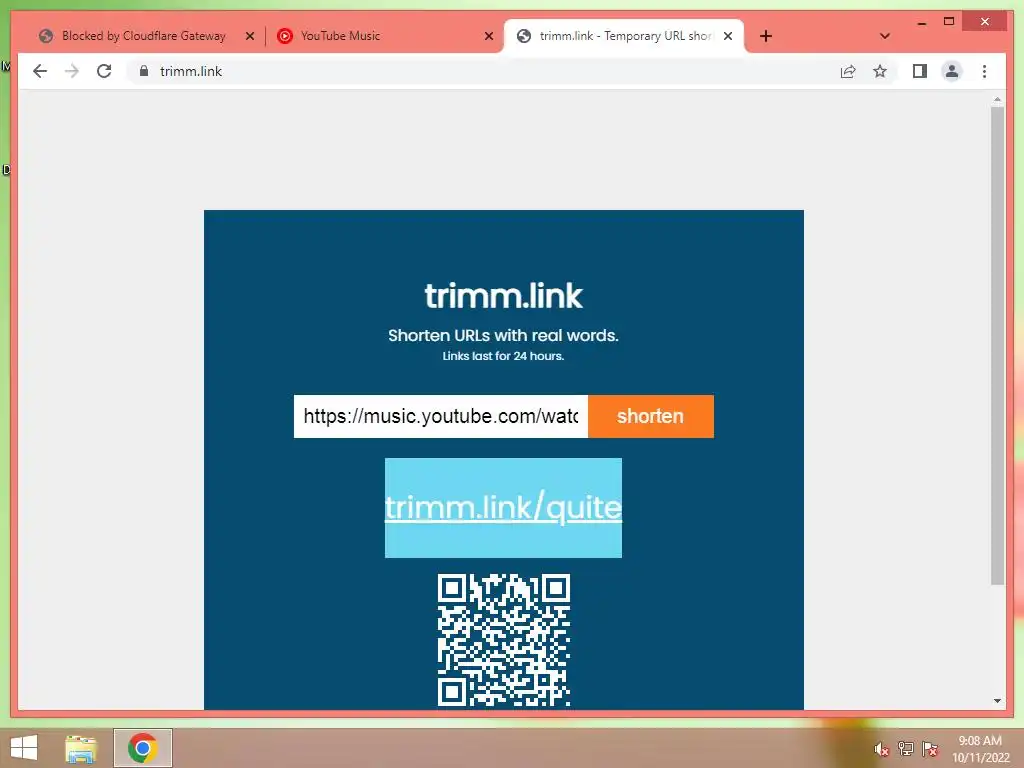Go back to the previous page
1024x768 pixels.
(x=40, y=71)
